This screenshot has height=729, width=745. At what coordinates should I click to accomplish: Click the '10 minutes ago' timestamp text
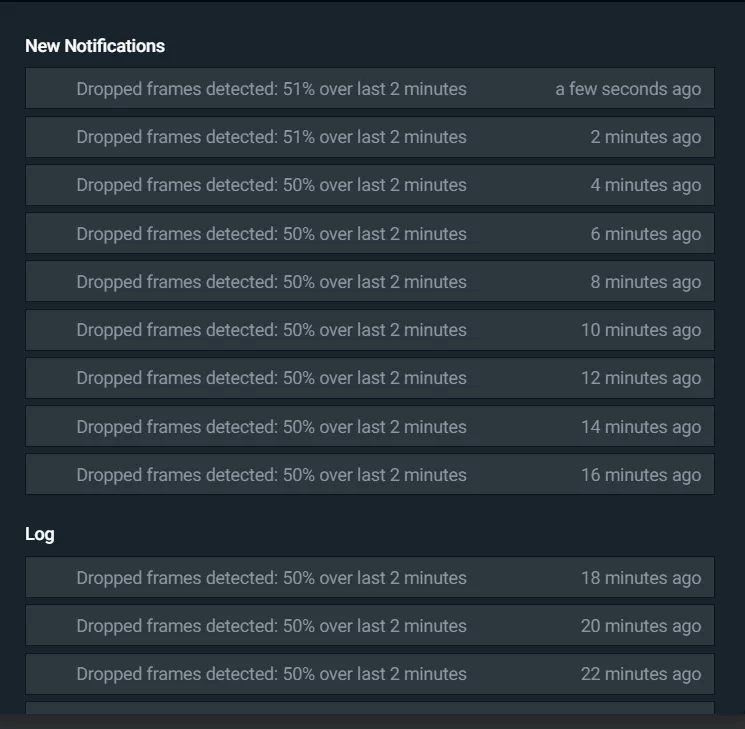coord(641,330)
